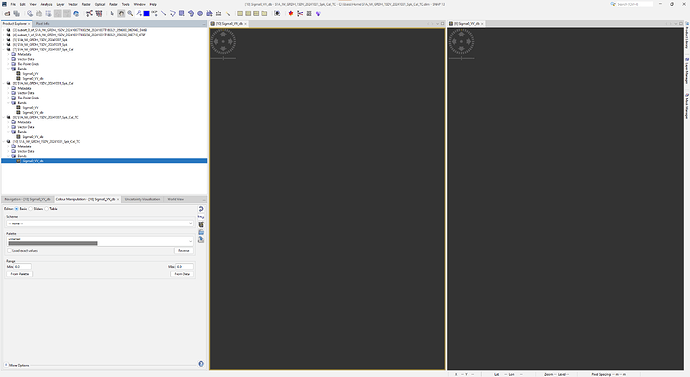
Task: Open the Radar menu
Action: coord(114,4)
